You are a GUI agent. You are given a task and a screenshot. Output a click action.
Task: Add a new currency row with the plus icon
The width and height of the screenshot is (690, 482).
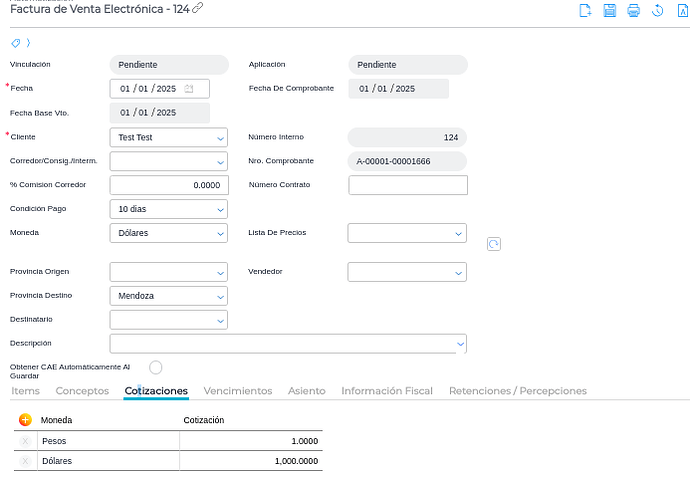pyautogui.click(x=25, y=420)
